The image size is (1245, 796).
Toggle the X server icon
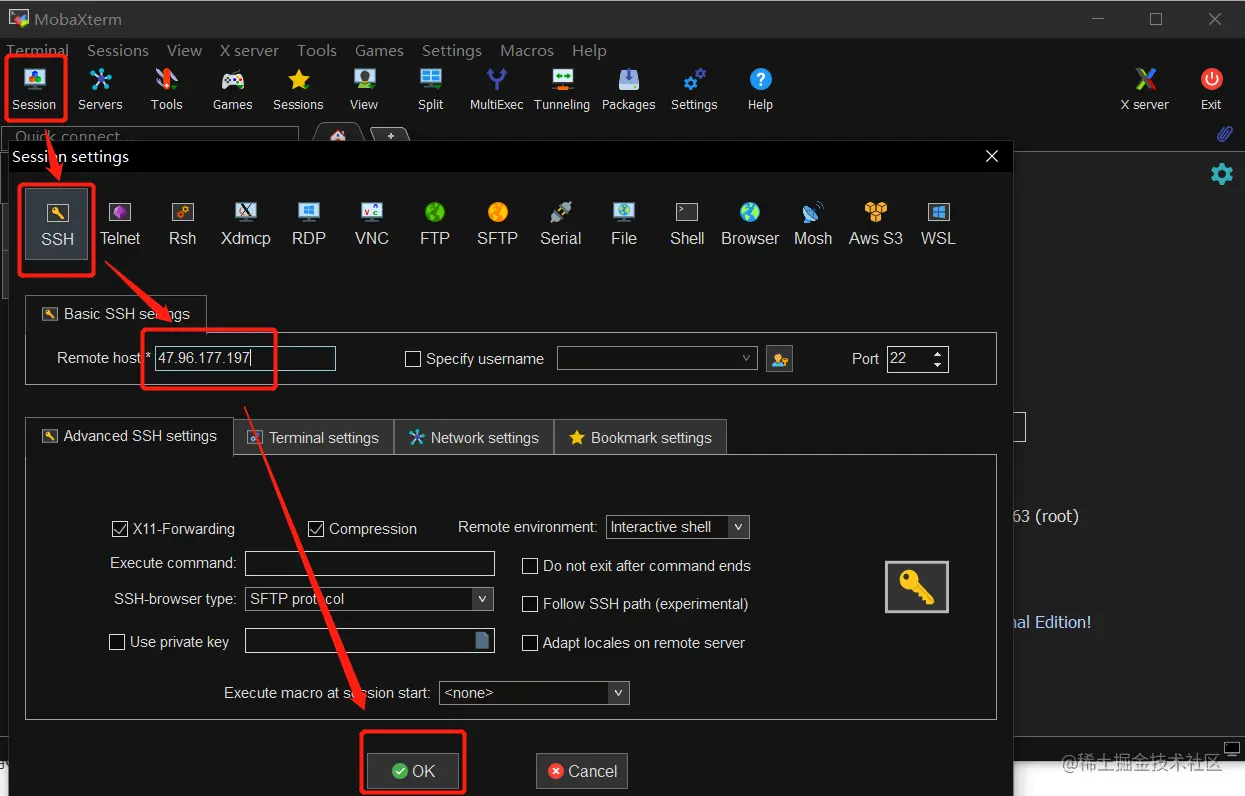coord(1145,89)
